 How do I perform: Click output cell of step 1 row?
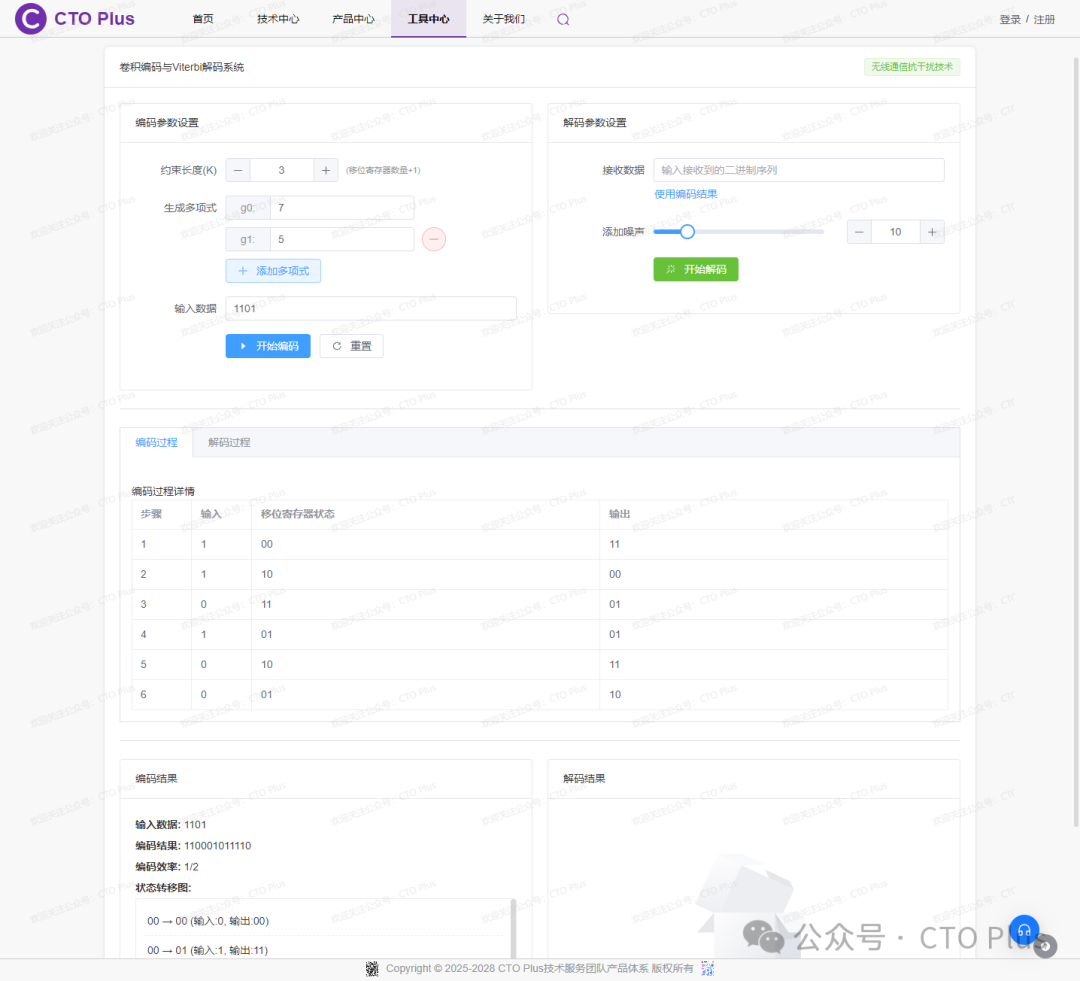point(773,544)
